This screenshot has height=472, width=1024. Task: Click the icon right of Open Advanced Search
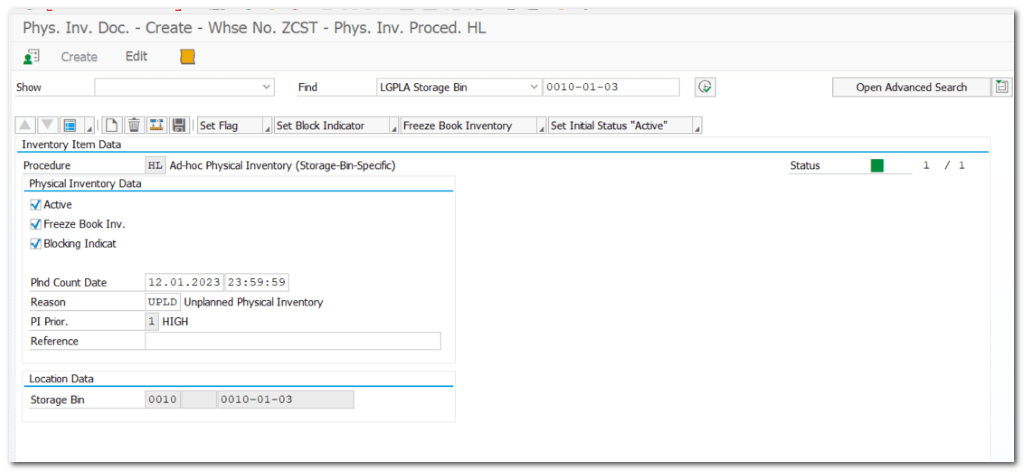point(1001,87)
